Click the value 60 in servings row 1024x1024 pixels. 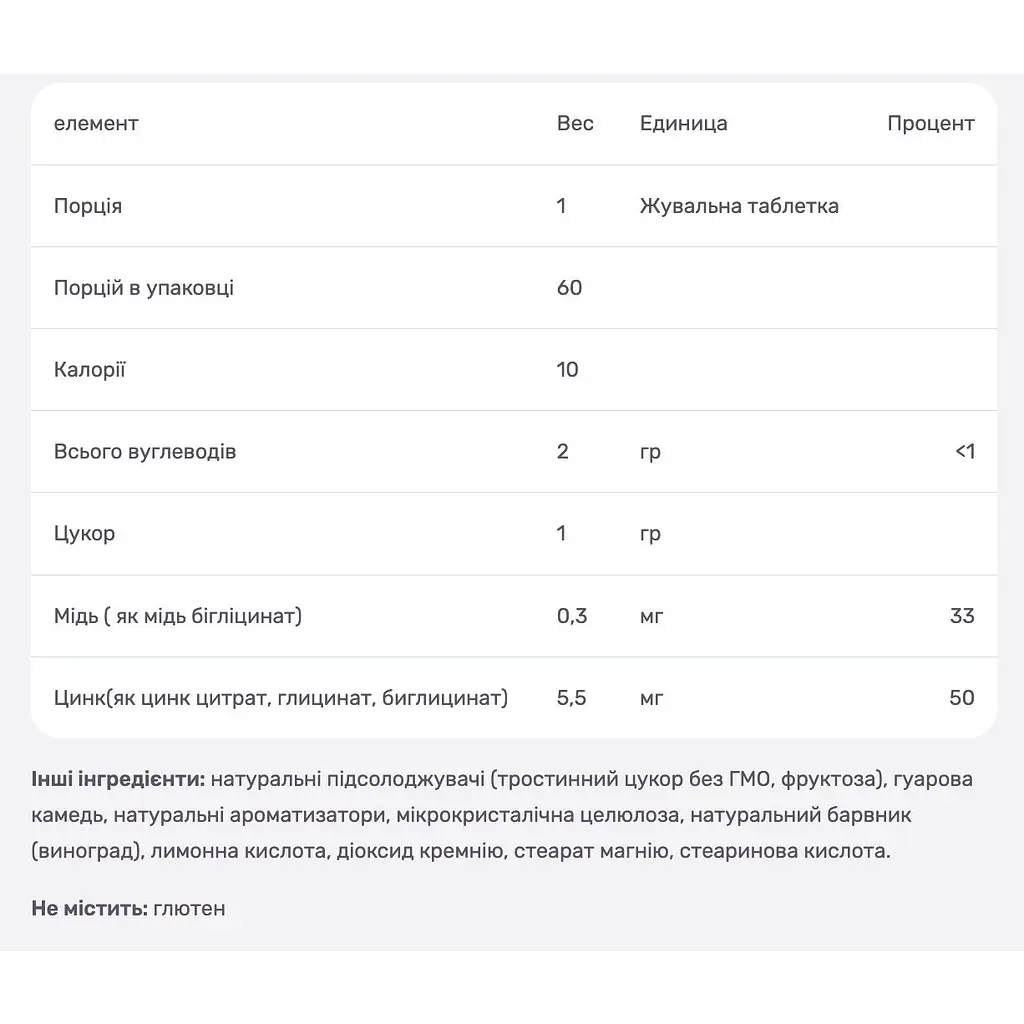(569, 288)
